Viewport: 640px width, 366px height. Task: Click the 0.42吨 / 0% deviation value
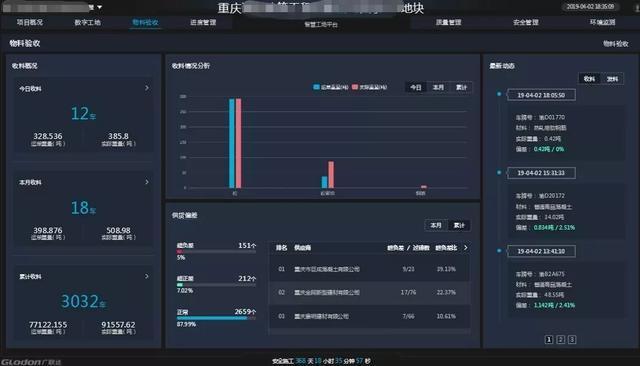click(549, 149)
